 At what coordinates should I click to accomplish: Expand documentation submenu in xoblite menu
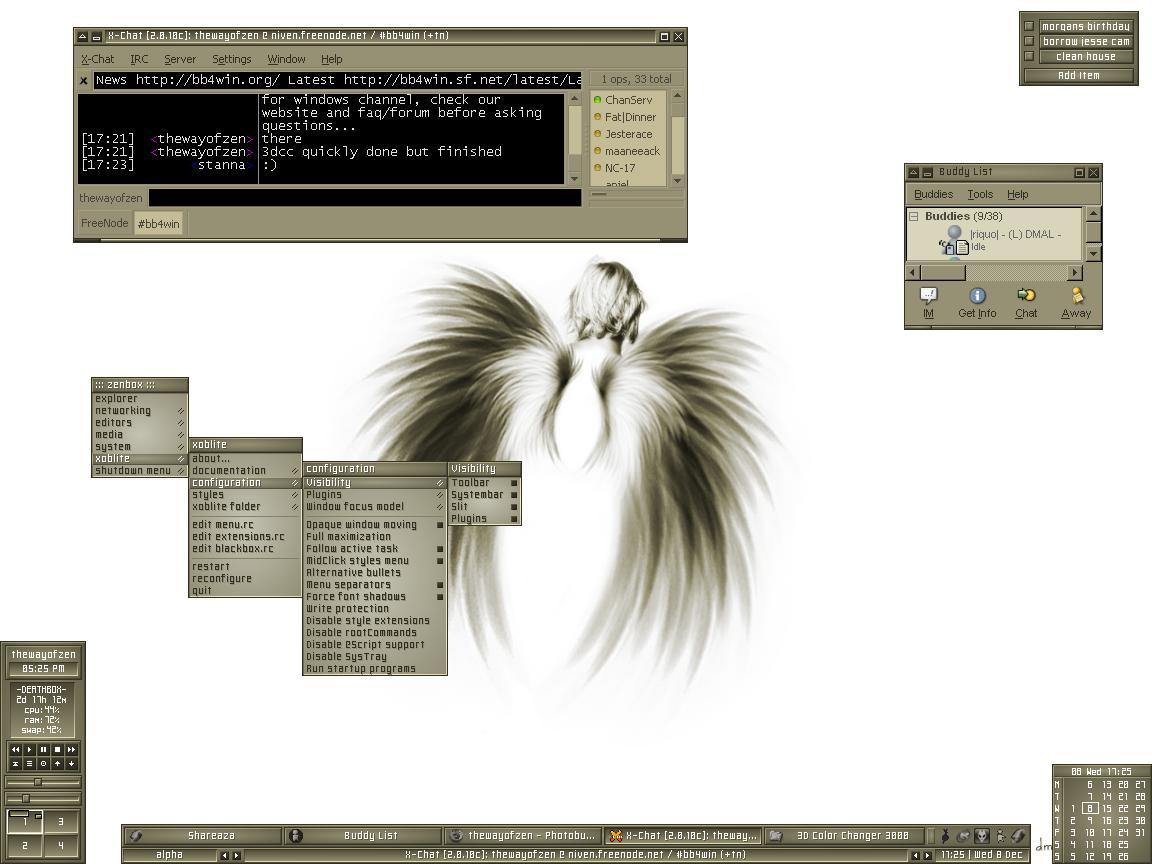point(245,471)
